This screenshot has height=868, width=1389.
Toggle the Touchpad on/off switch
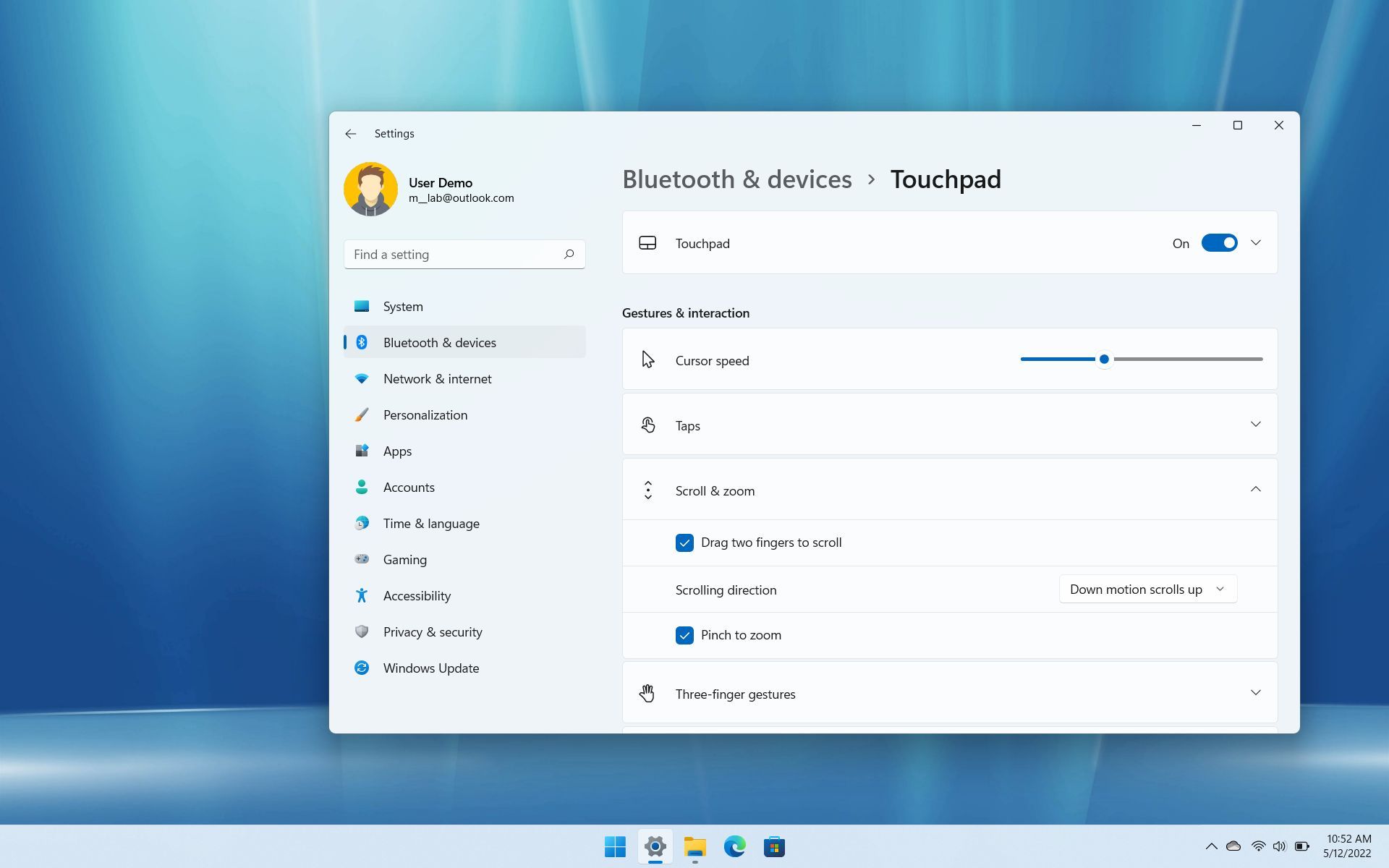point(1218,243)
